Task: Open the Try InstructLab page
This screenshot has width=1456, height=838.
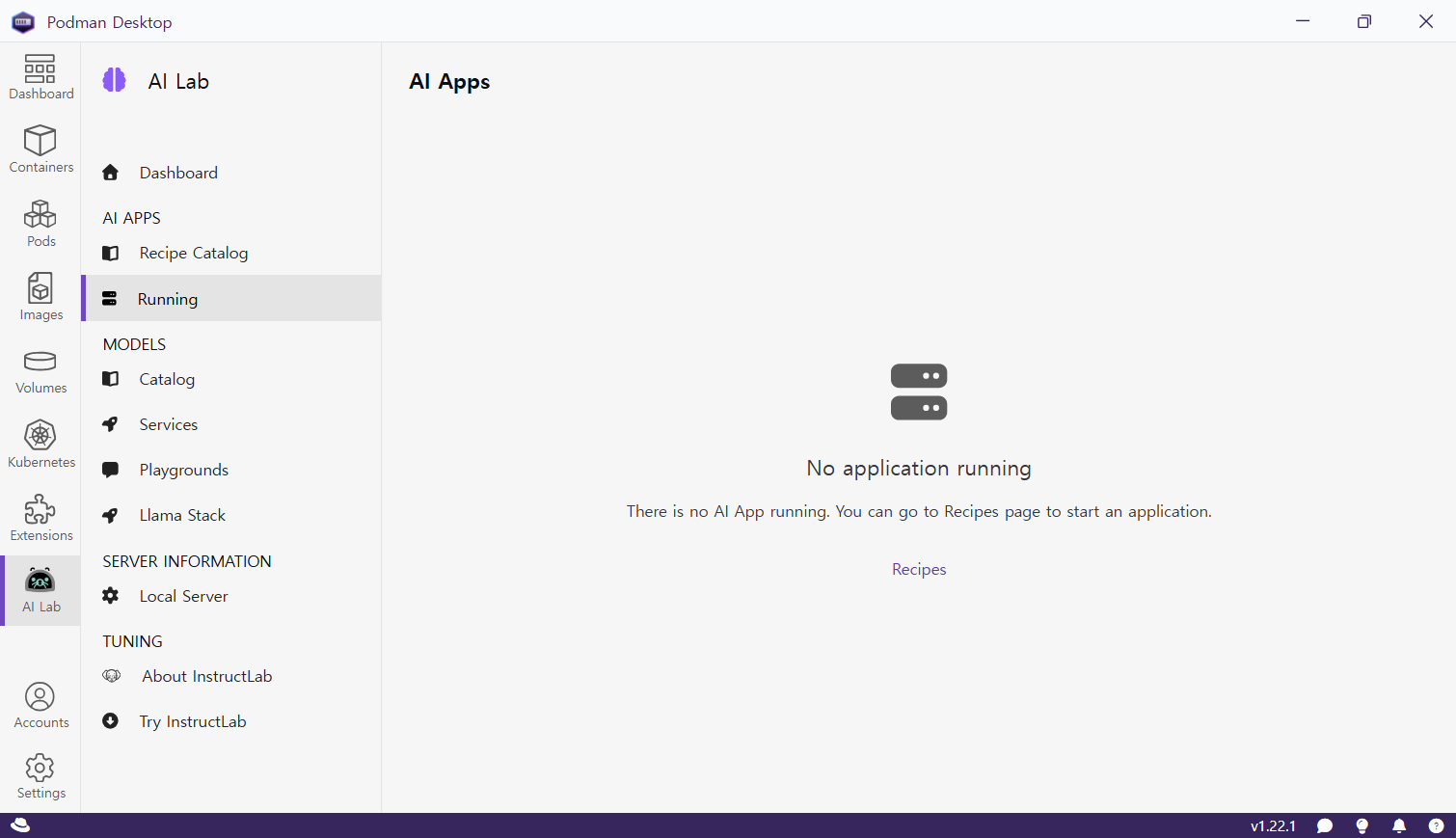Action: [x=192, y=722]
